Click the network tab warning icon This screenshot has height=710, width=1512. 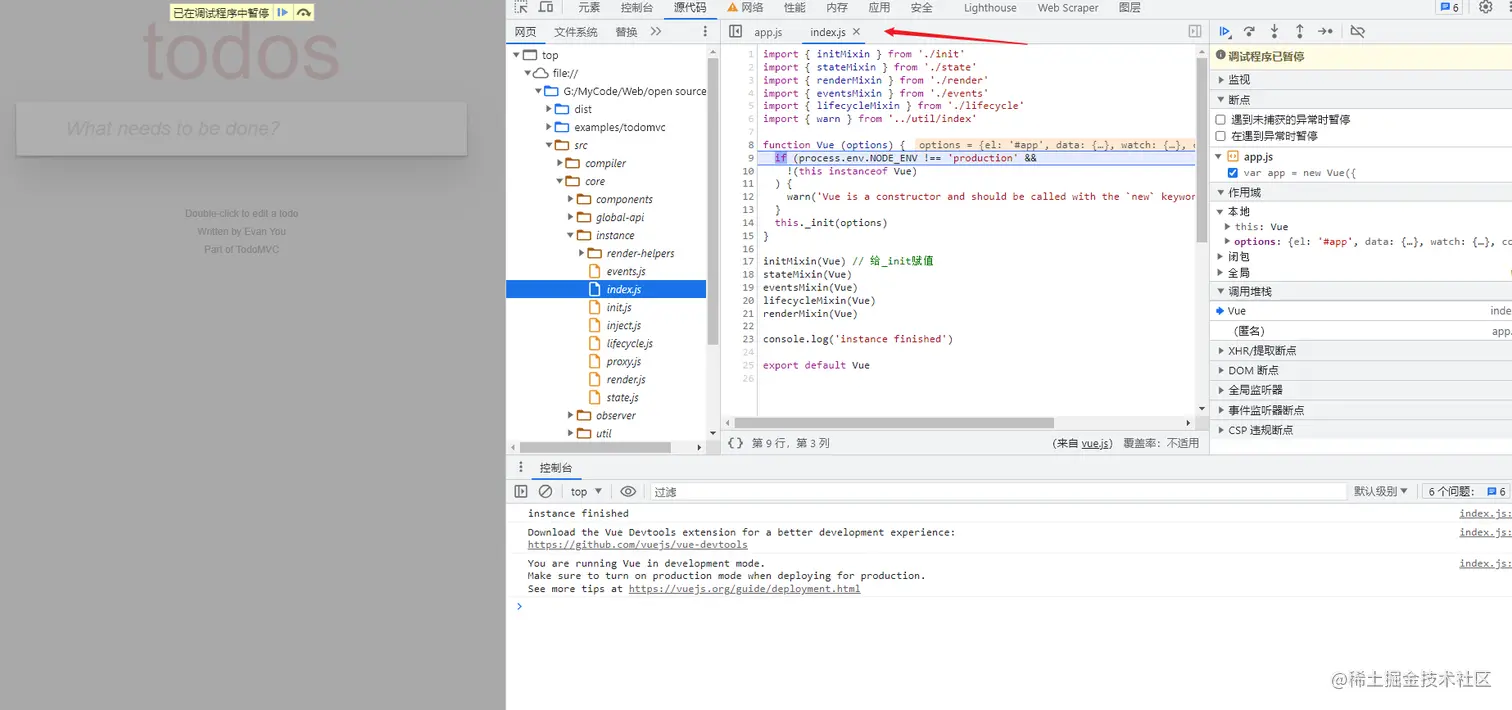point(732,7)
